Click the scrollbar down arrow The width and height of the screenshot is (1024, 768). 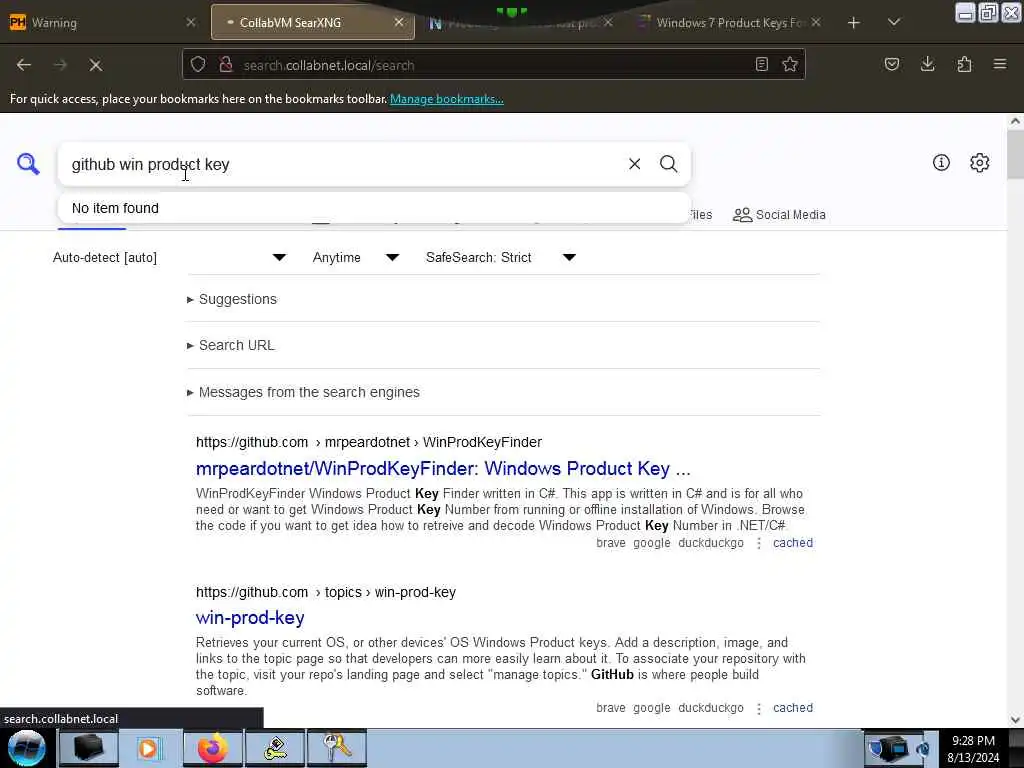click(1015, 719)
